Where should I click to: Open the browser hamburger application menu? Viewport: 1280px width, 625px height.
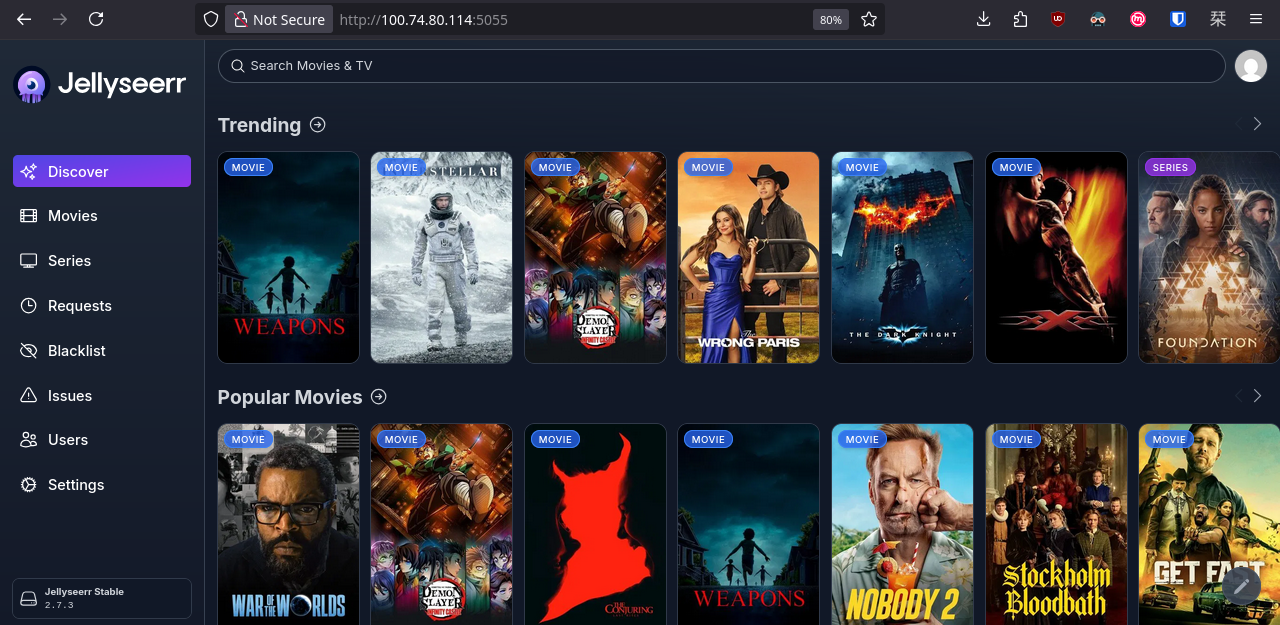1256,19
